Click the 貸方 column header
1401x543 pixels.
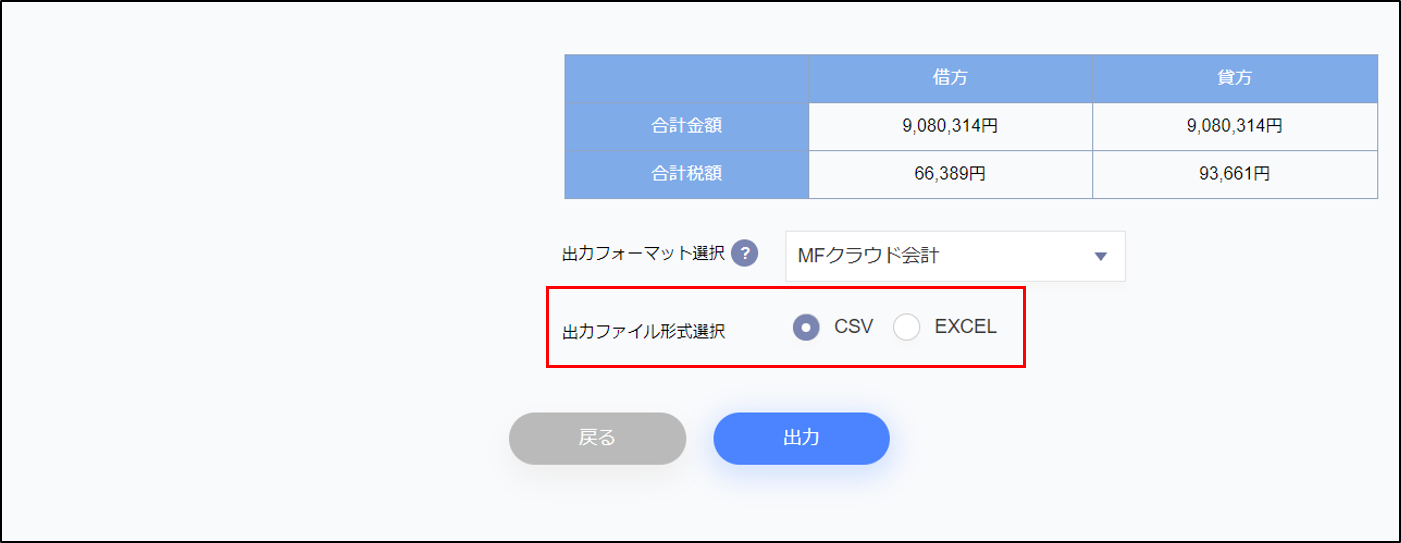click(1235, 77)
